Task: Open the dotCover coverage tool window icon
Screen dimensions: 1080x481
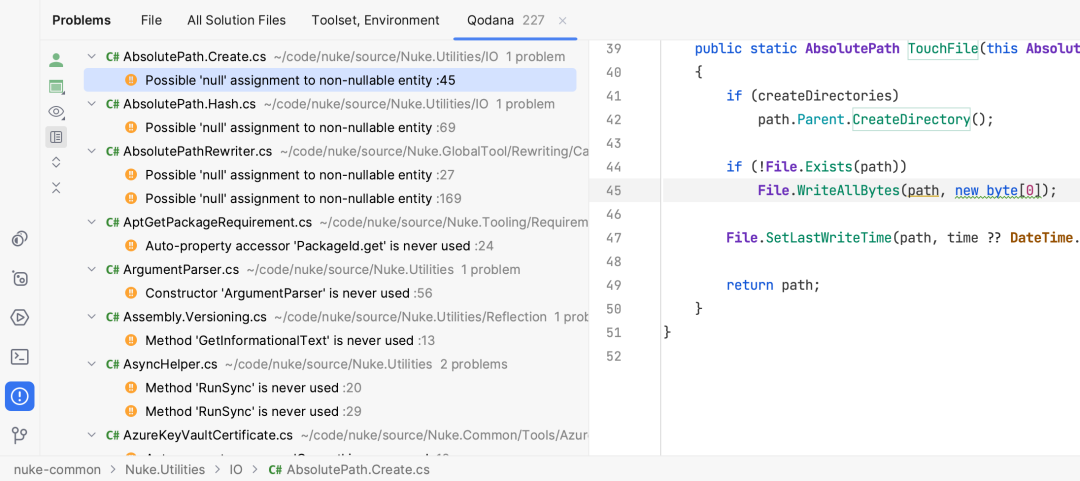Action: [20, 239]
